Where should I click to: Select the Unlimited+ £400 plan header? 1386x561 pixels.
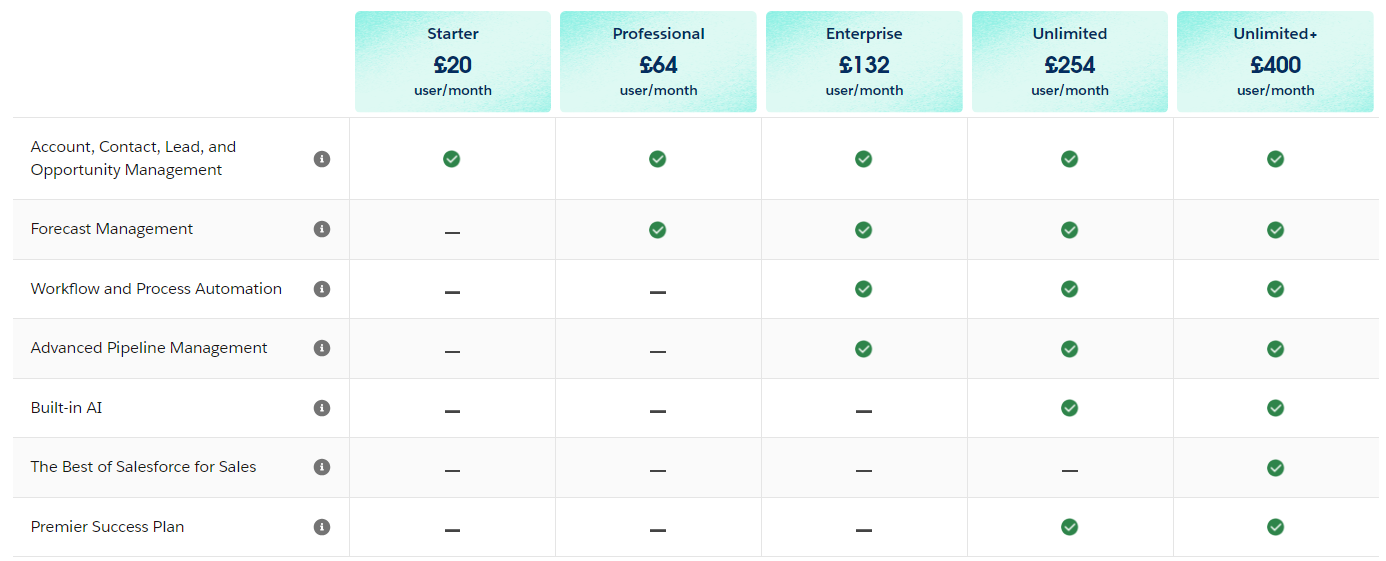pyautogui.click(x=1275, y=62)
